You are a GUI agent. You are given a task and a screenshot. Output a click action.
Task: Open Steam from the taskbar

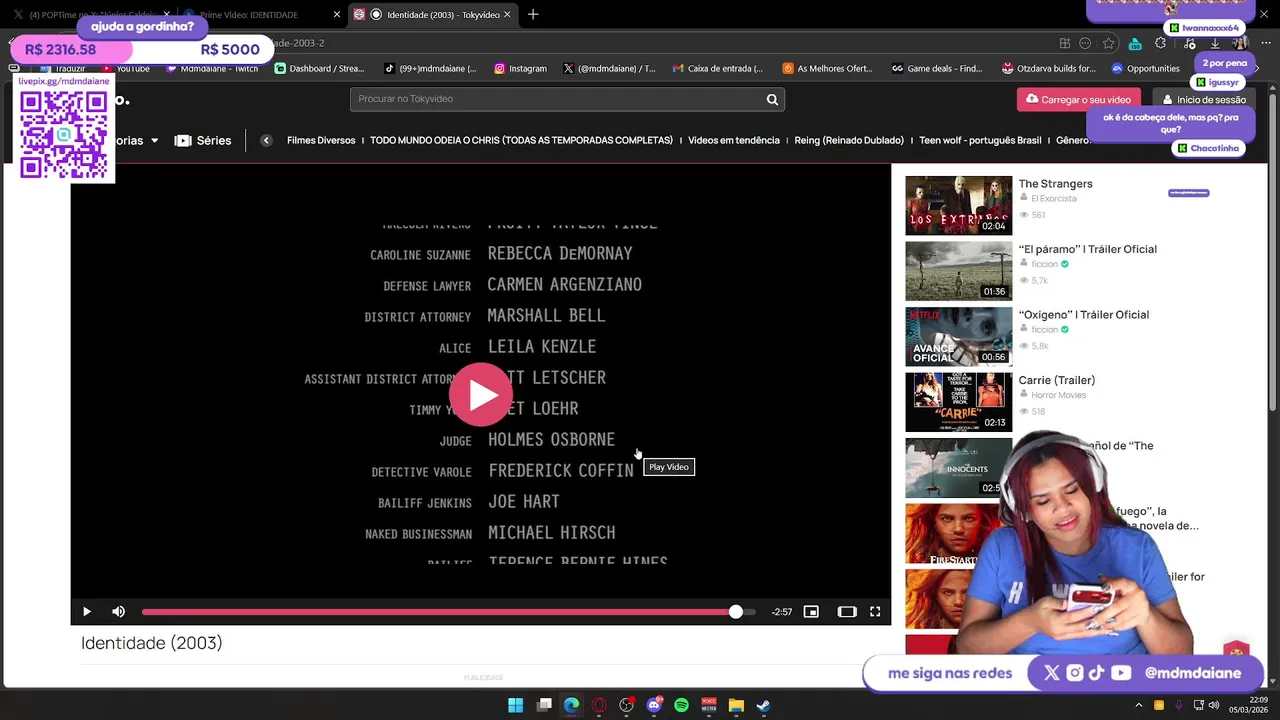763,705
